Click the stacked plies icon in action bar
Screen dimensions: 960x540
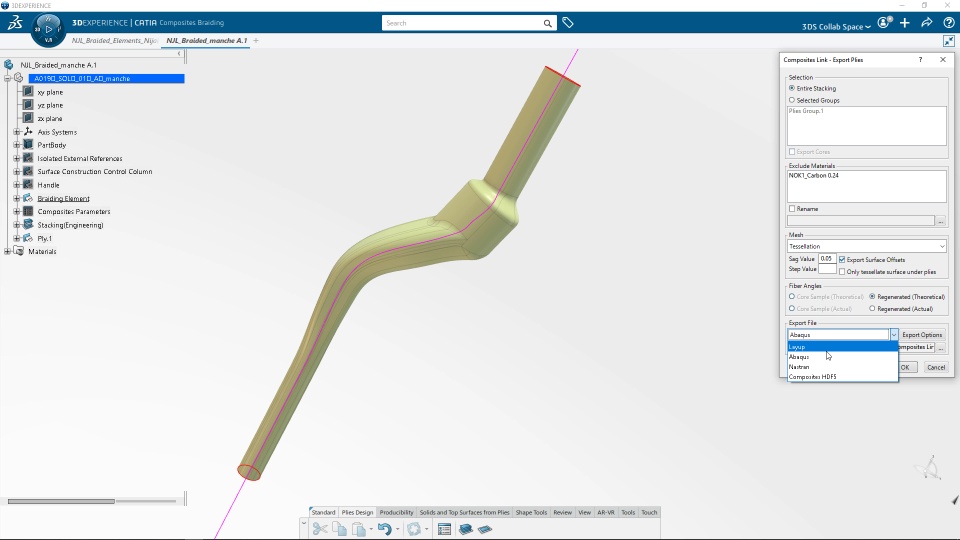pos(465,529)
